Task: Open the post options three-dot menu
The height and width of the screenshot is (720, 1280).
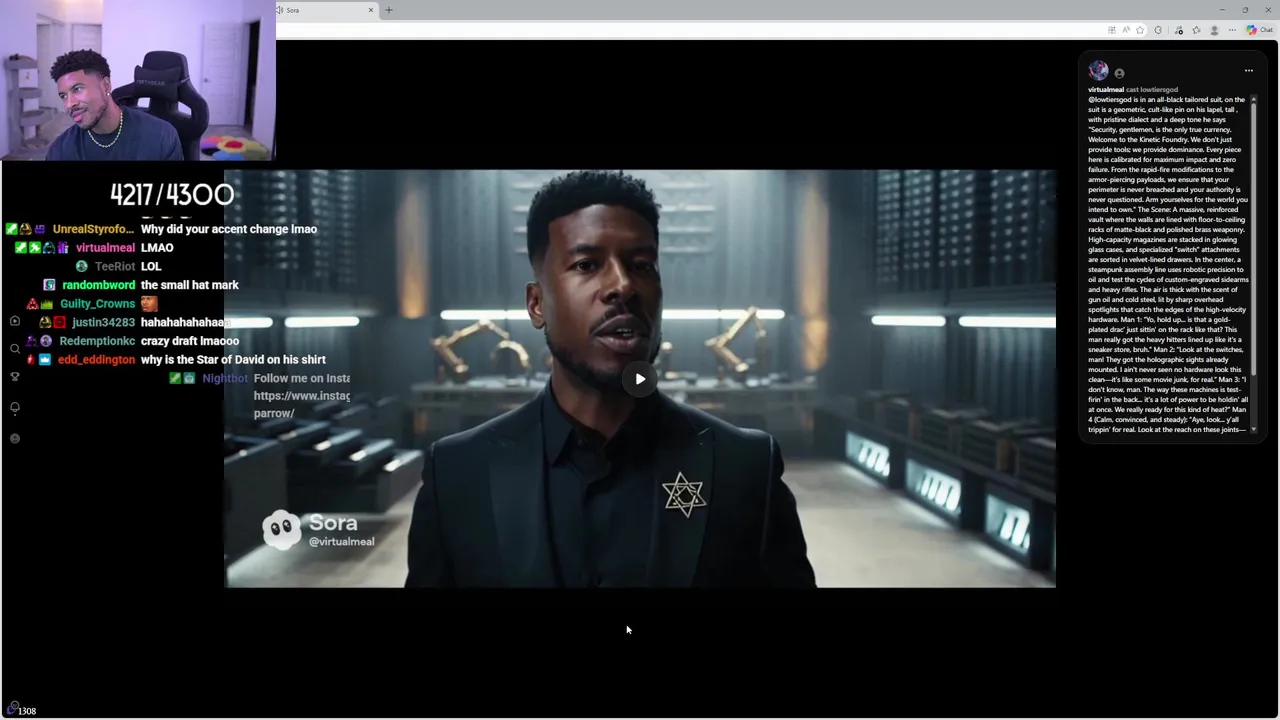Action: (1248, 71)
